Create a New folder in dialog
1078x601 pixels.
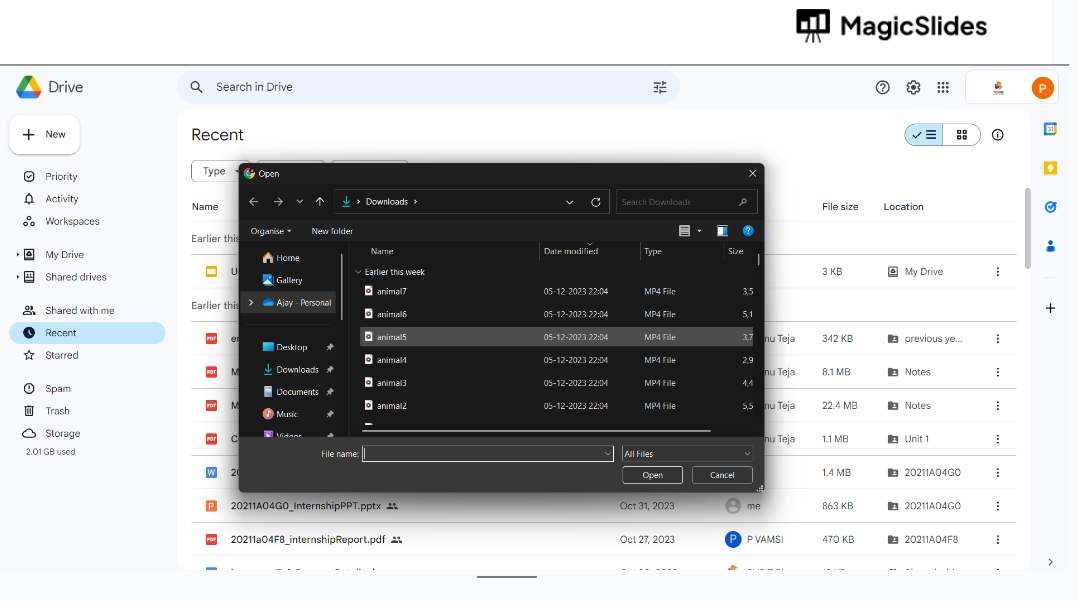332,231
